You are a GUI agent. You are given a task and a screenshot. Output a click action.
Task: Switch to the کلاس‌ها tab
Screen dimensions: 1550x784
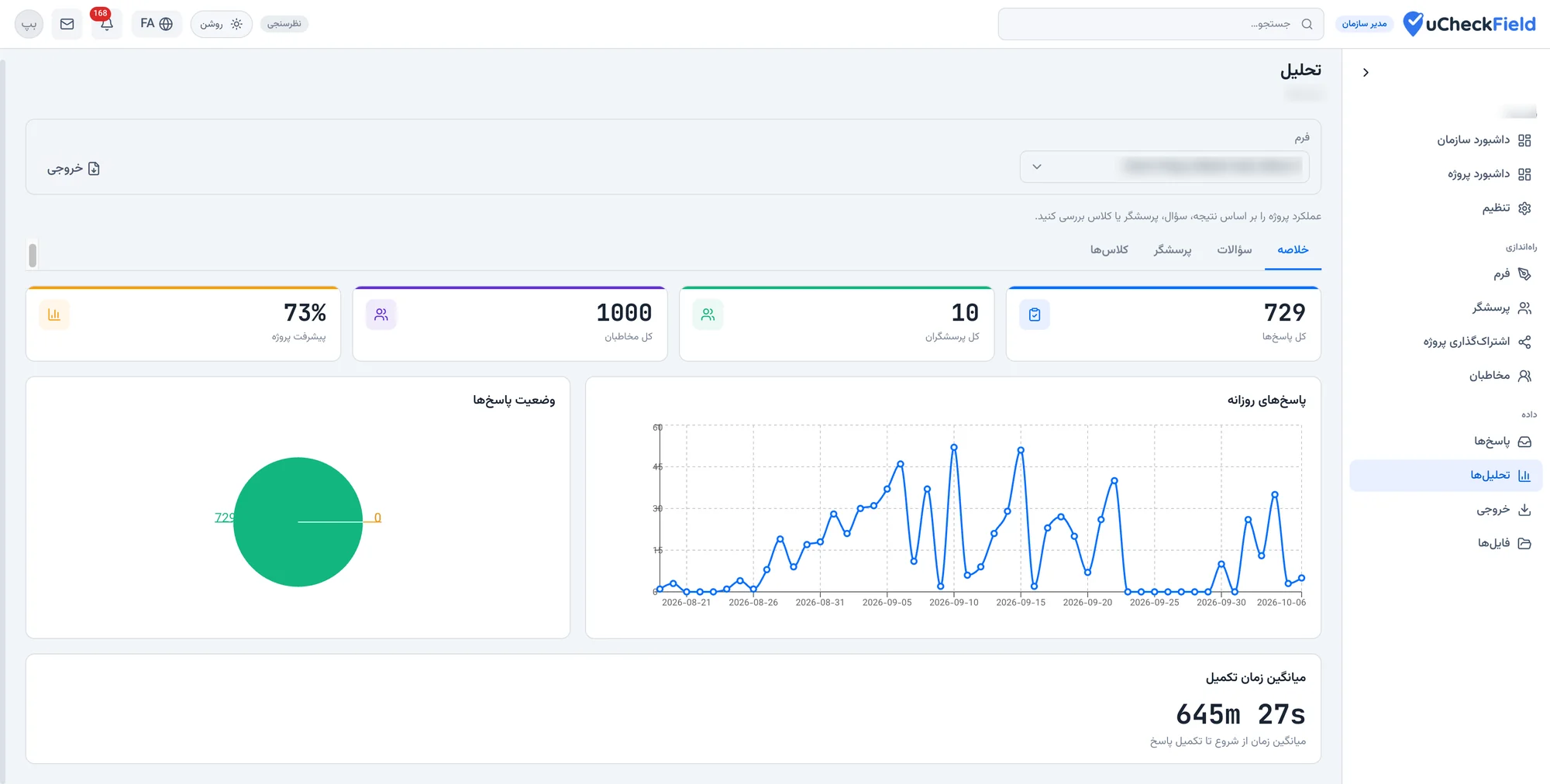(x=1109, y=249)
